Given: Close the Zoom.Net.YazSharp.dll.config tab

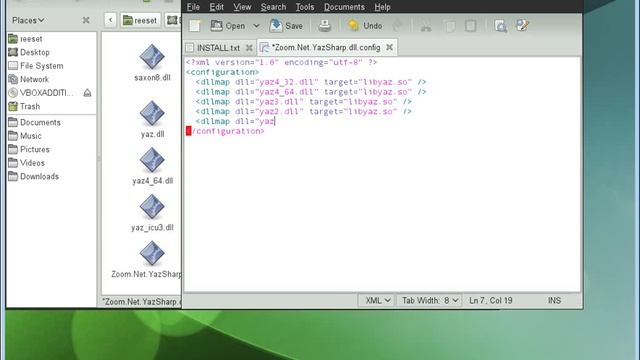Looking at the screenshot, I should [x=389, y=47].
